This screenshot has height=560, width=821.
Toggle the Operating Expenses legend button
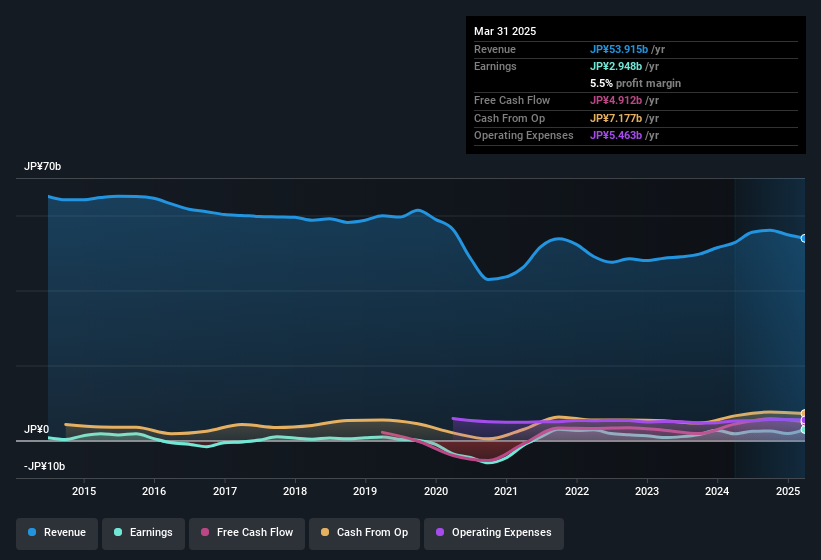point(494,533)
